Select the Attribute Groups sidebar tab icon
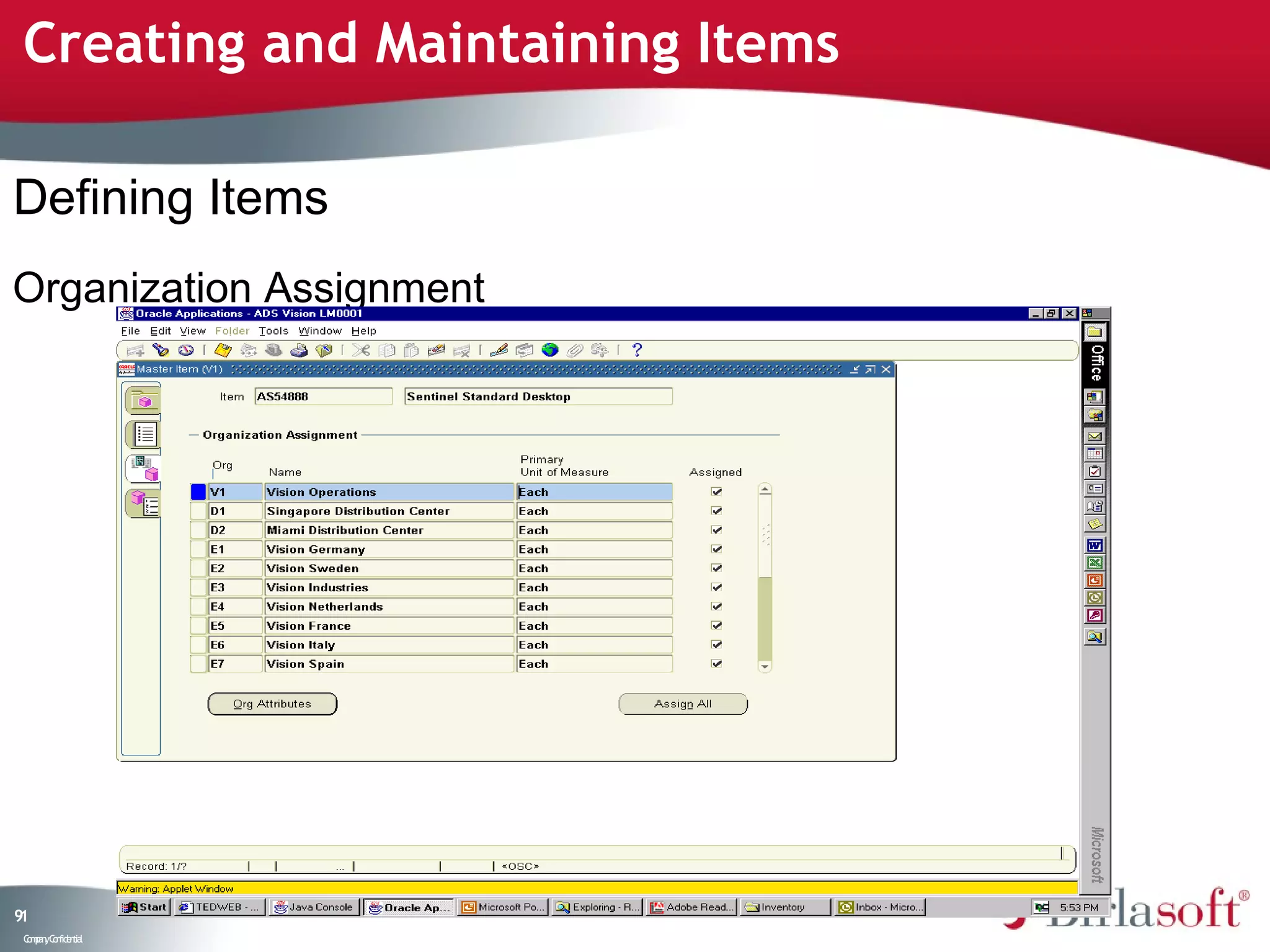This screenshot has height=952, width=1270. (x=143, y=400)
